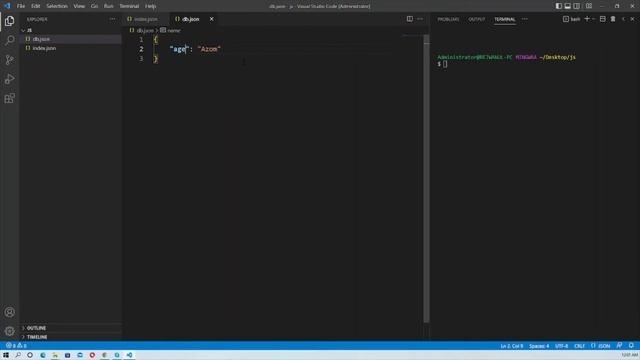The image size is (640, 360).
Task: Open the Run and Debug view
Action: point(9,79)
